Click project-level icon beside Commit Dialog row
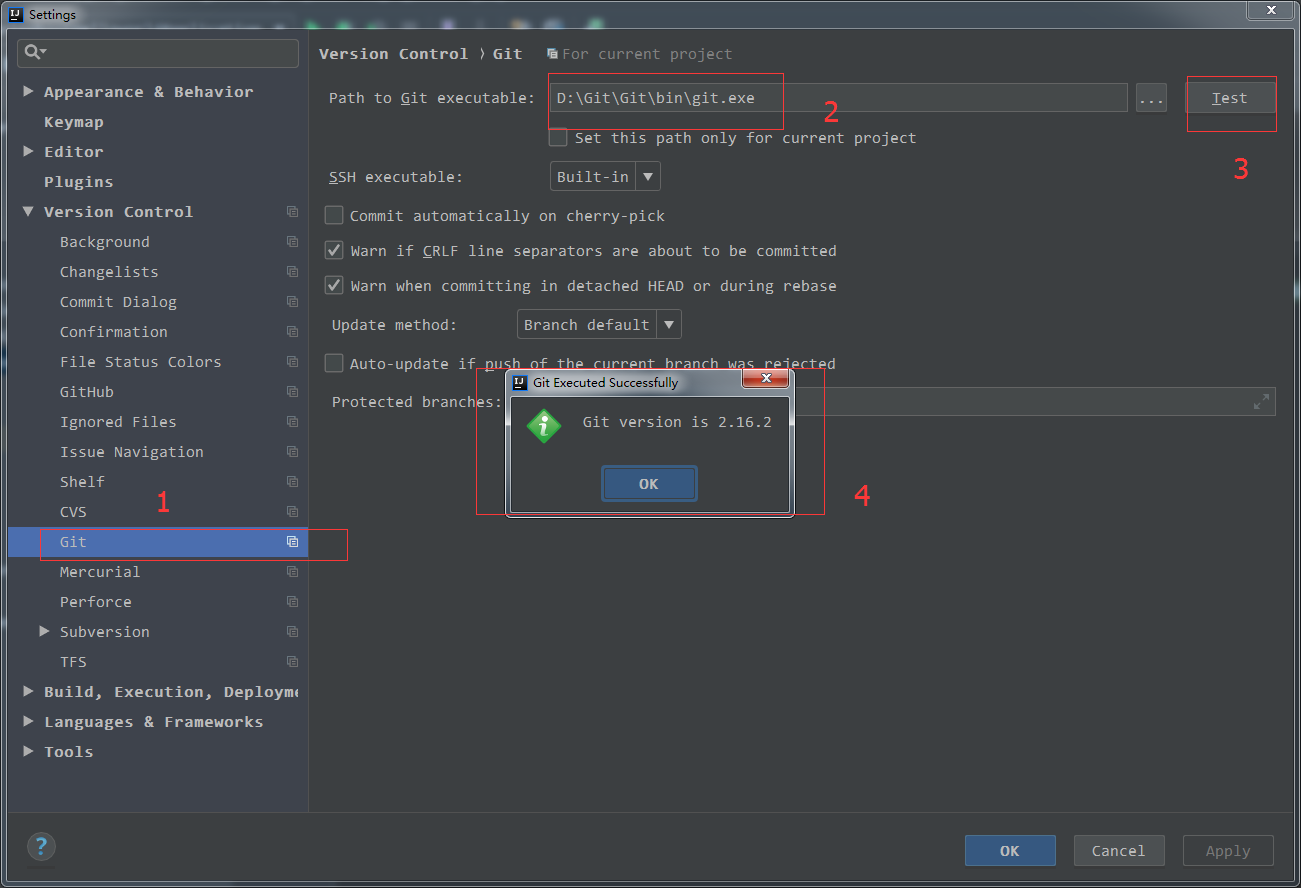Screen dimensions: 1301x888 (292, 302)
